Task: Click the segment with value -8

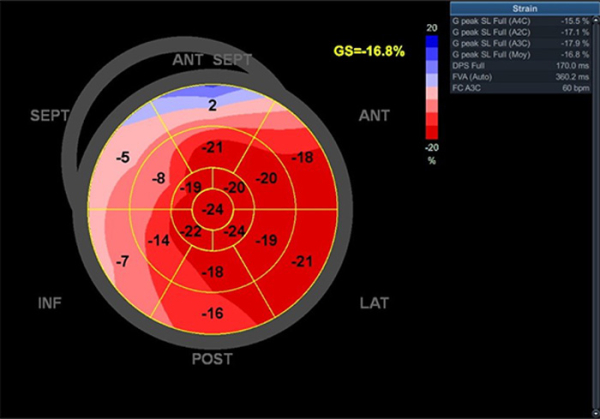Action: pyautogui.click(x=159, y=178)
